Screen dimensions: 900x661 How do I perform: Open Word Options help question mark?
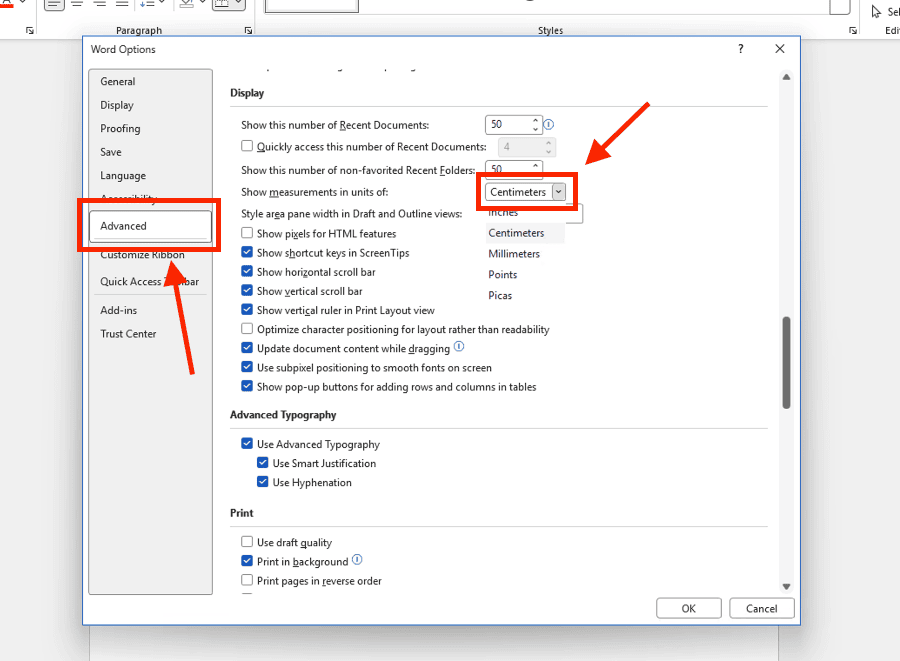[x=740, y=49]
